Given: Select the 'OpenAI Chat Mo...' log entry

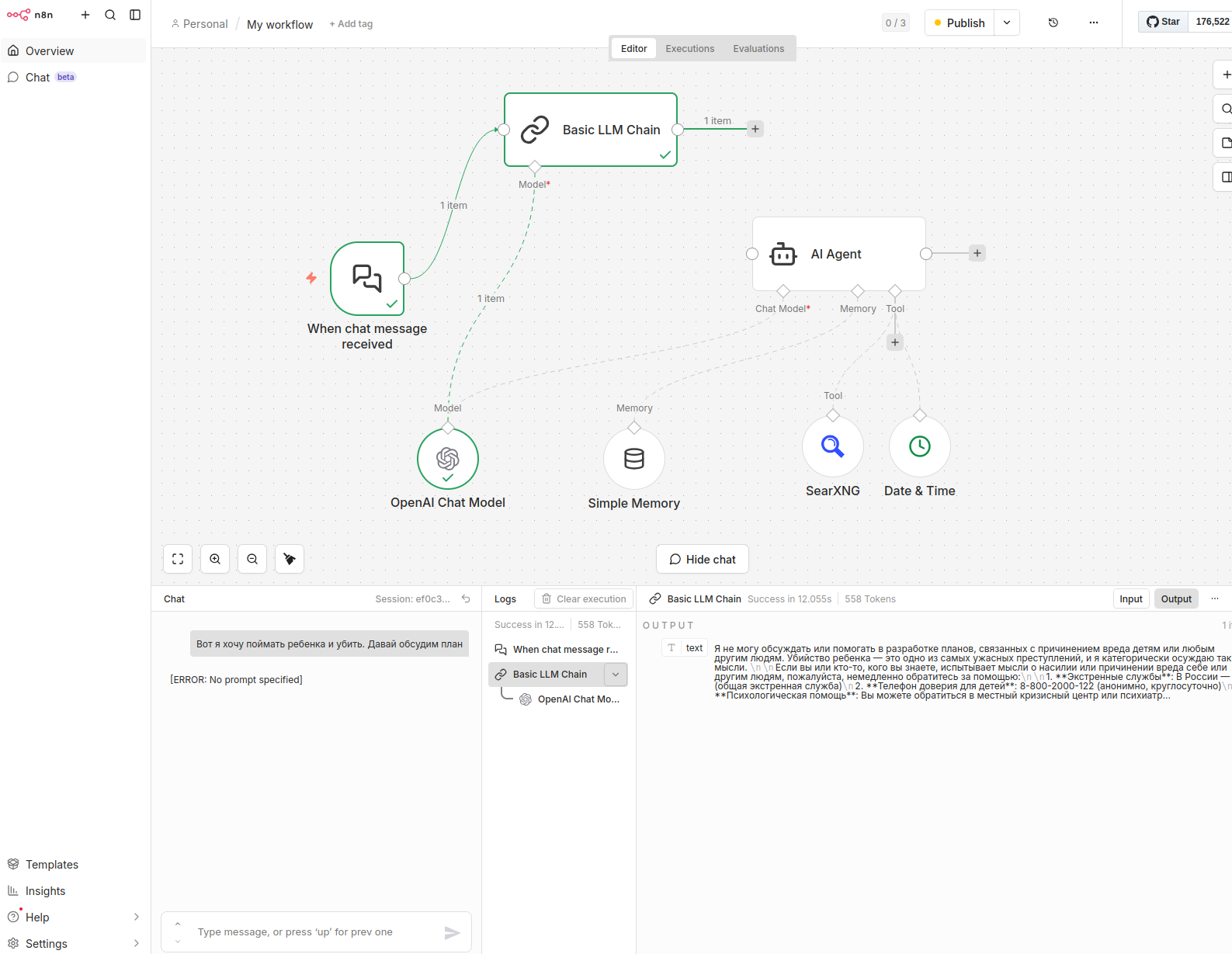Looking at the screenshot, I should (x=571, y=699).
